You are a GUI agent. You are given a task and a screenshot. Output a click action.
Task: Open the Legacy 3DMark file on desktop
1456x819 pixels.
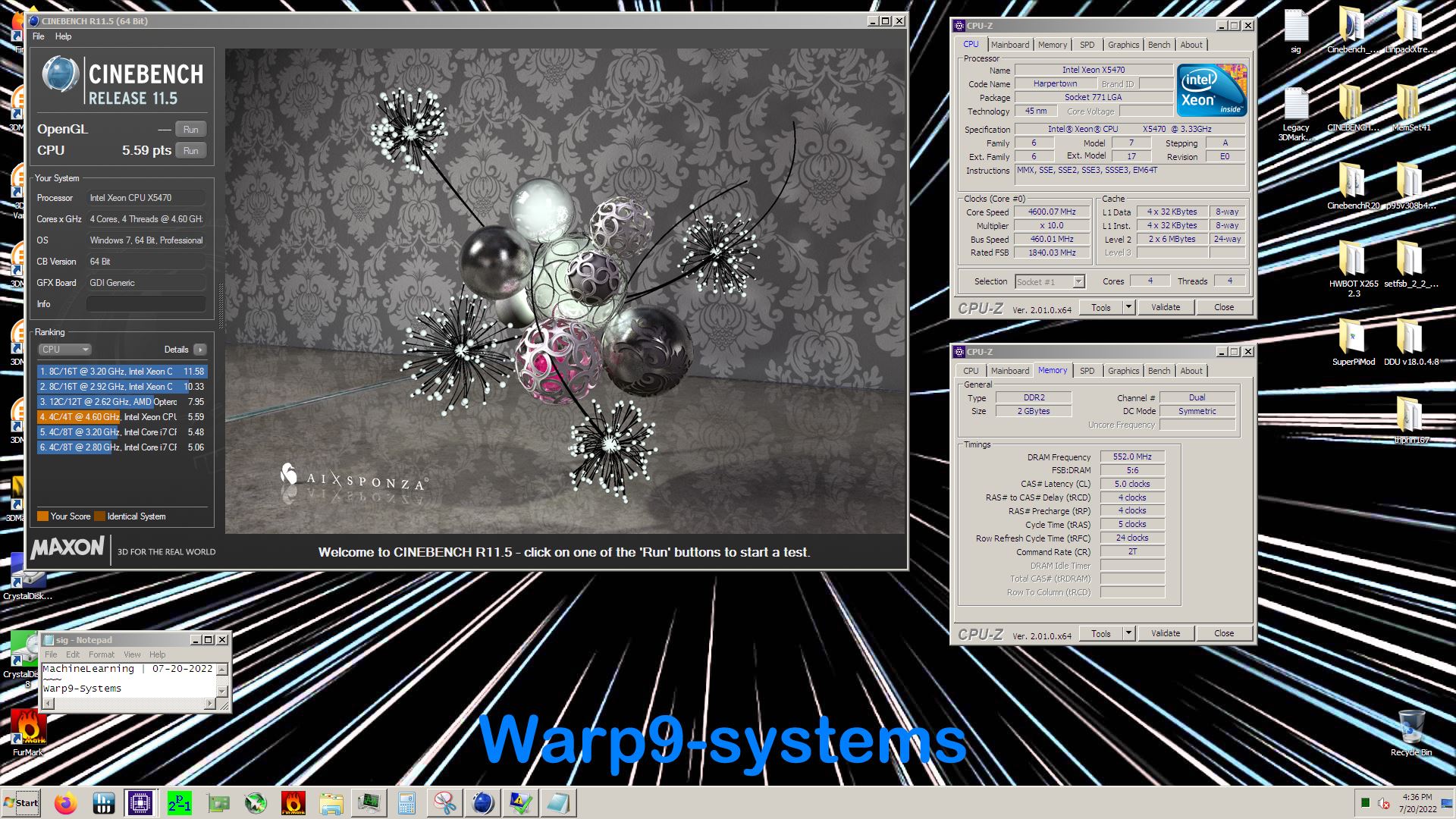click(x=1296, y=114)
